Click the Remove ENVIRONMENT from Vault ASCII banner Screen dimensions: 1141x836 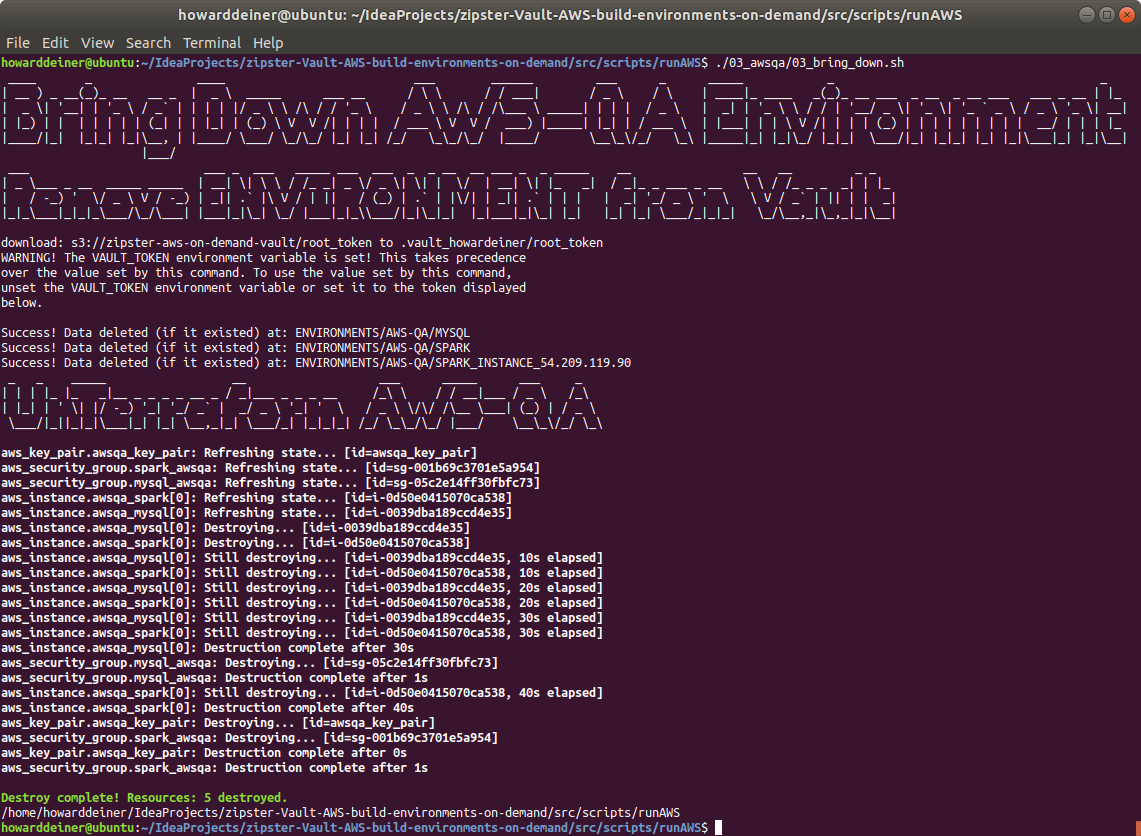click(448, 196)
